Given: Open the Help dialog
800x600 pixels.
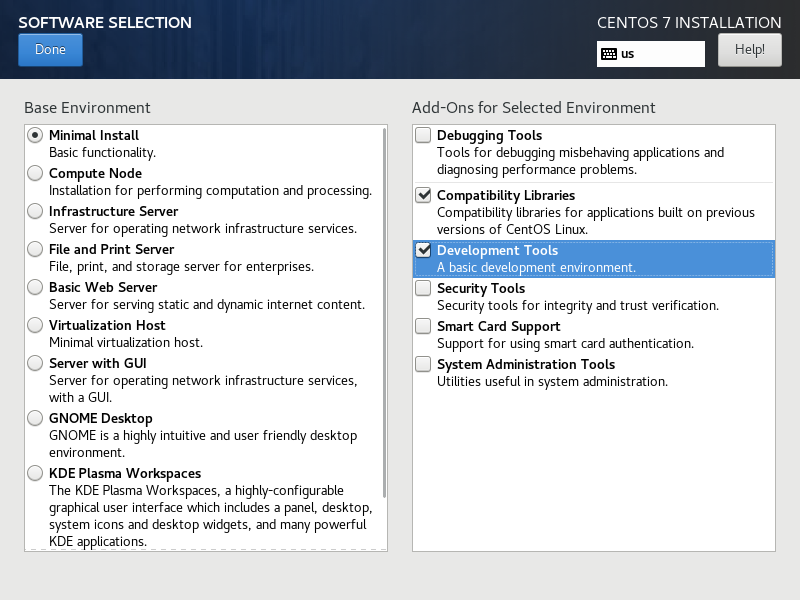Looking at the screenshot, I should (x=749, y=49).
